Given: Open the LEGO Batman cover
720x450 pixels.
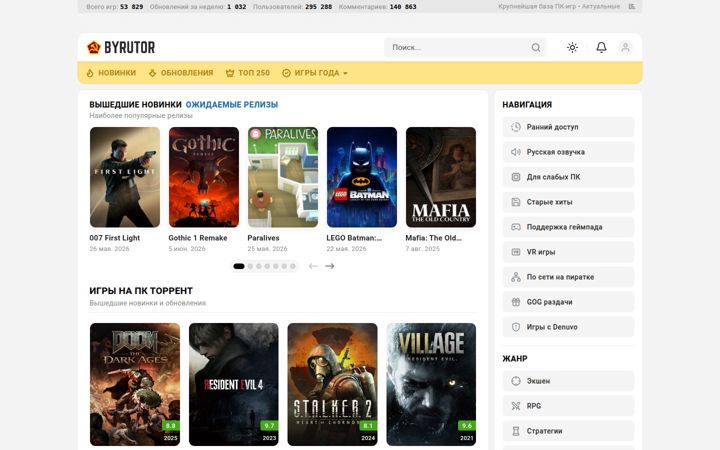Looking at the screenshot, I should 362,177.
